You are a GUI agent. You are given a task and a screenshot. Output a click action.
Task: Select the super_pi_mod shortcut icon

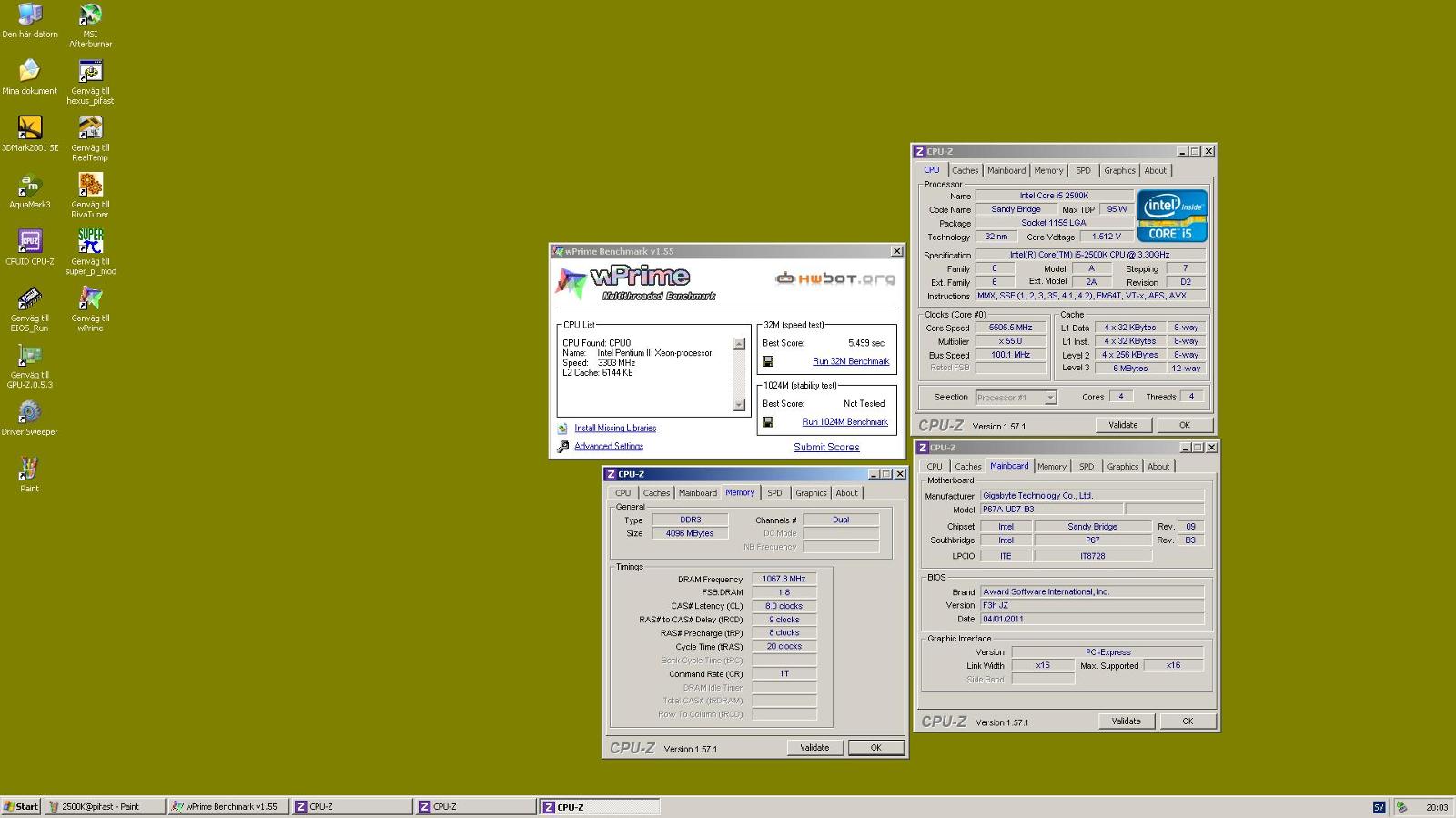[90, 252]
